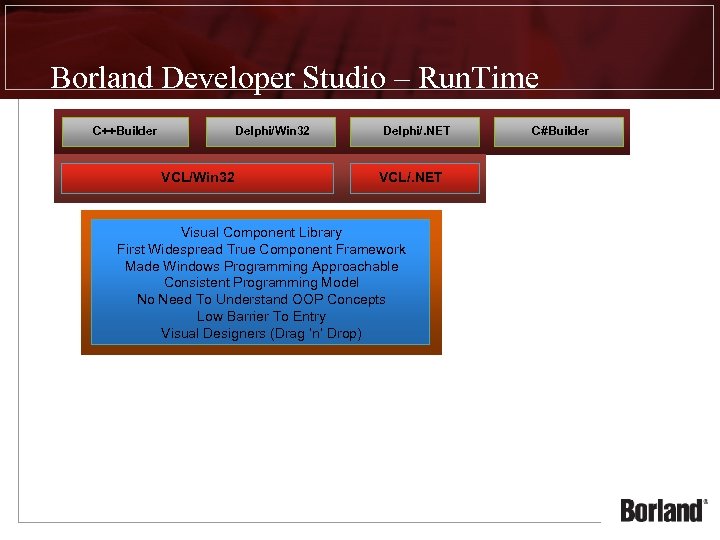
Task: Select 'First Widespread True Component Framework' line
Action: 261,249
